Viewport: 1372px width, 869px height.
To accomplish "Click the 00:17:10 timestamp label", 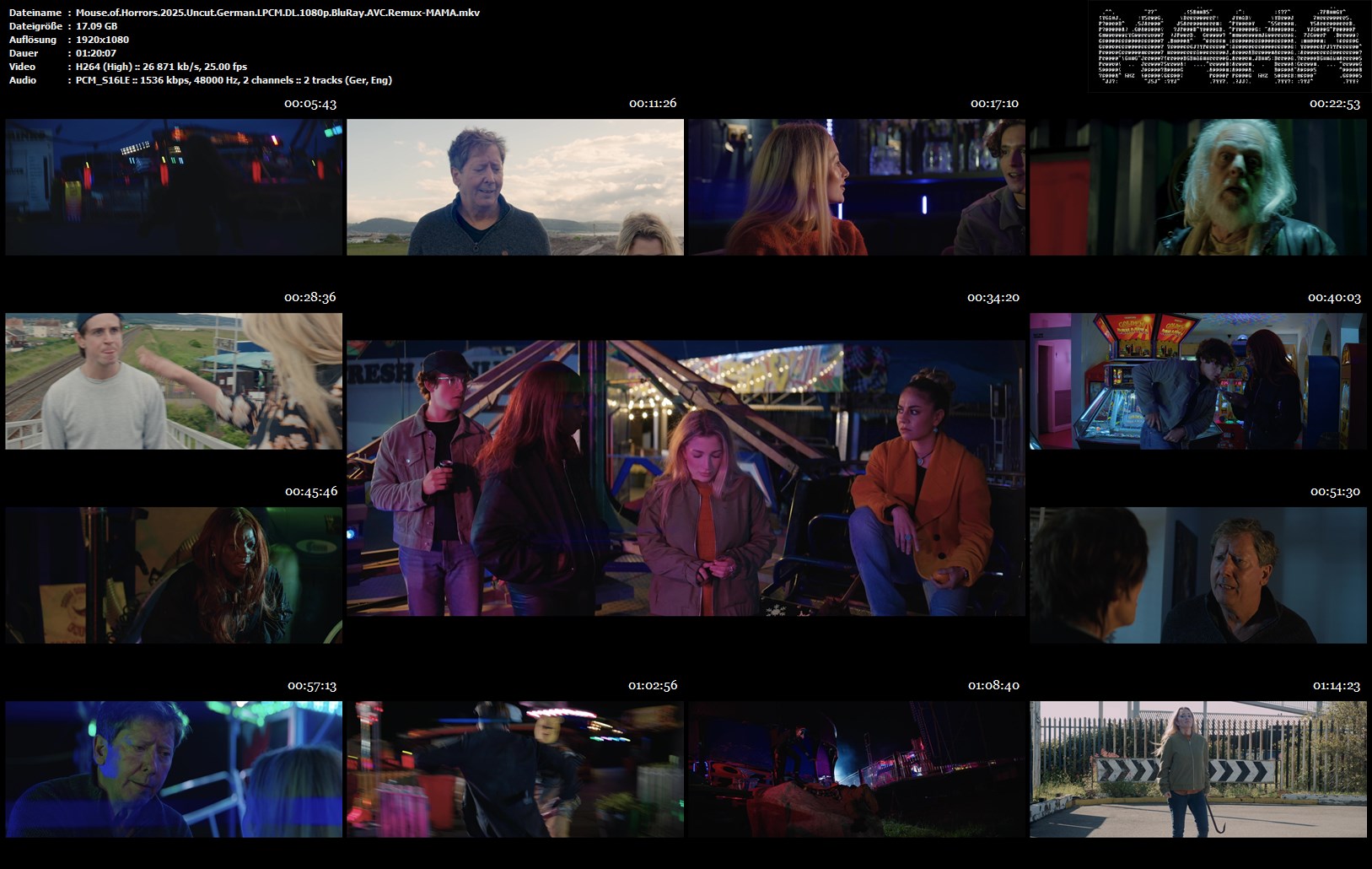I will click(994, 104).
